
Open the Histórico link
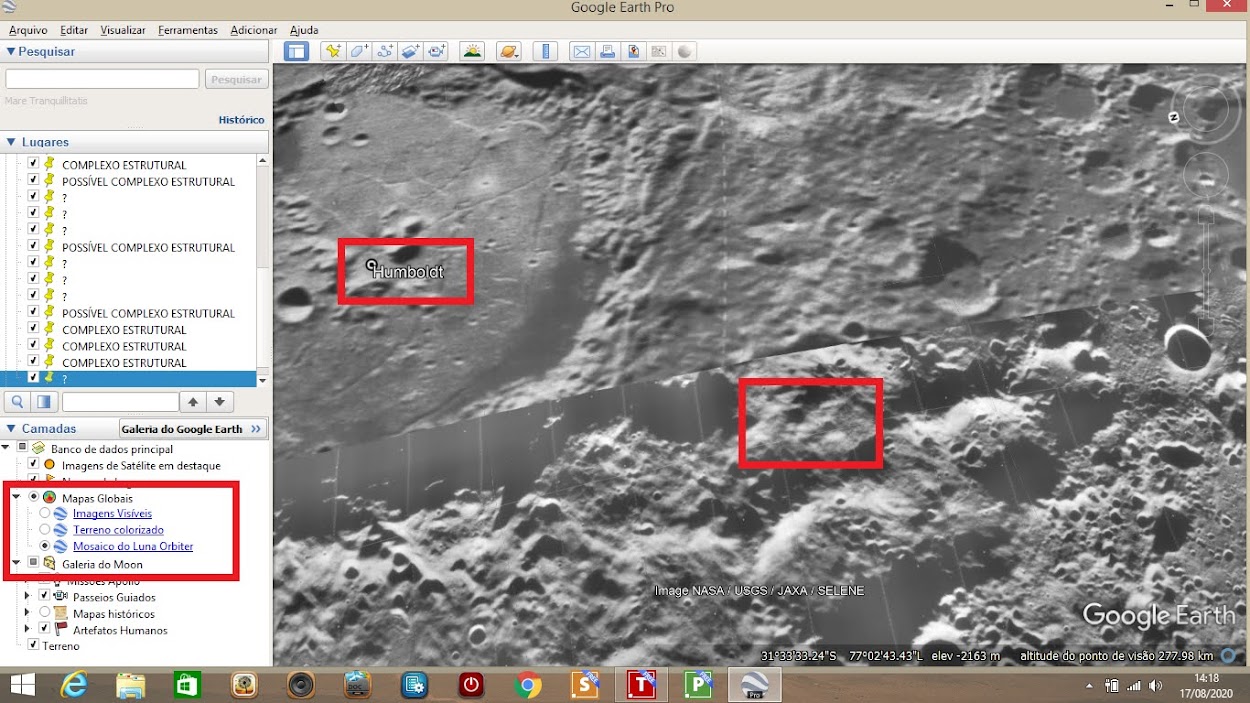[x=242, y=120]
